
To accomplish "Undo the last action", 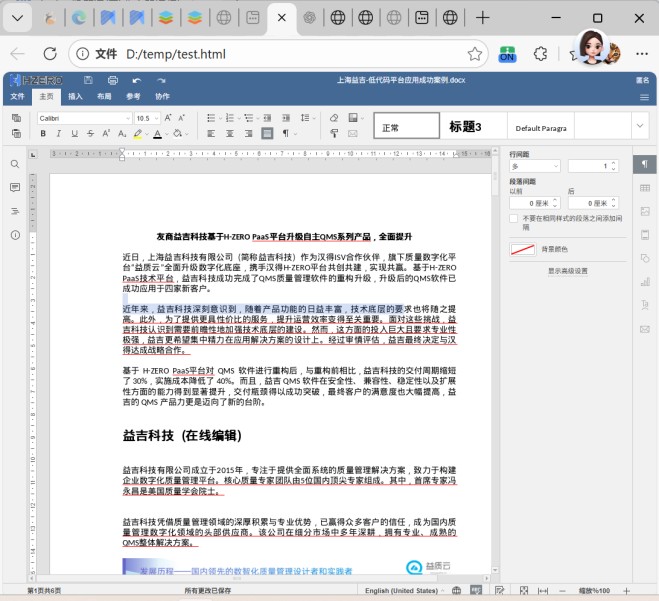I will (x=137, y=80).
